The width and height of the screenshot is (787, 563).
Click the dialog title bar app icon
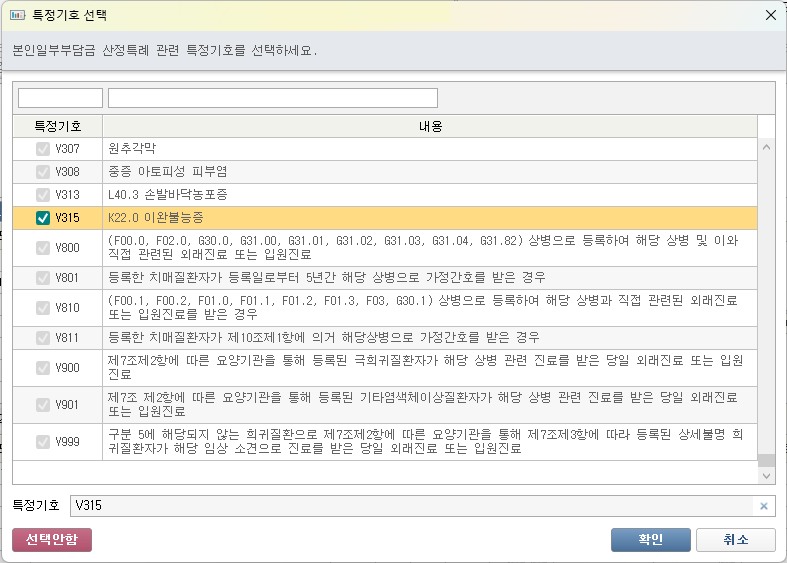click(x=16, y=16)
